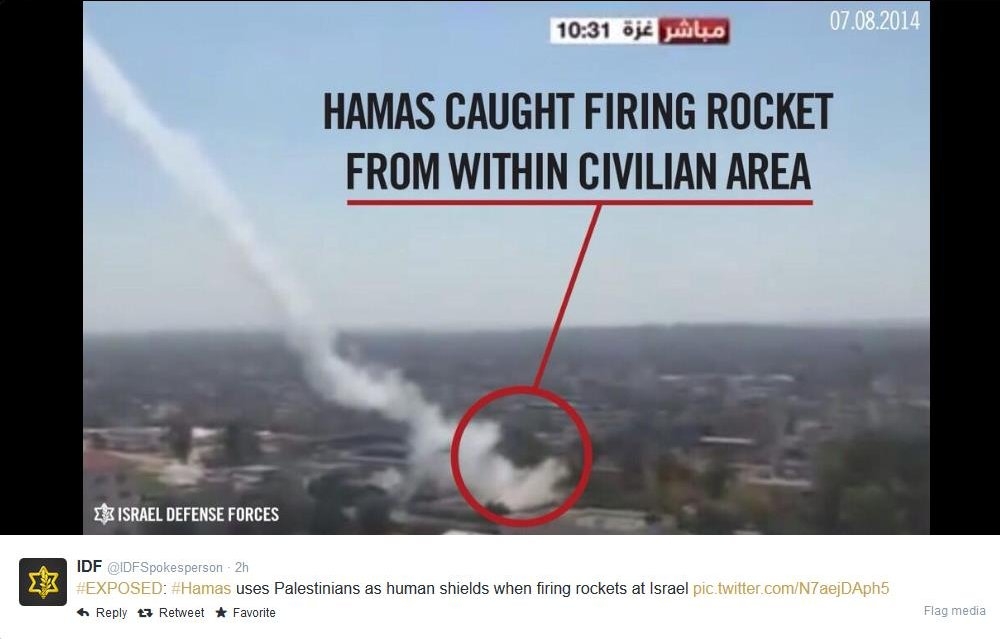Screen dimensions: 1000x639
Task: Open the 2h tweet timestamp
Action: [242, 568]
